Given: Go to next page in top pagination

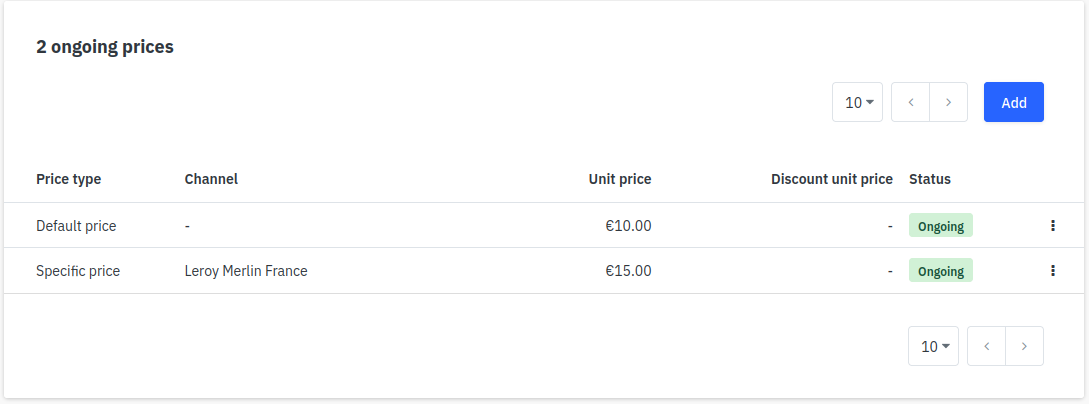Looking at the screenshot, I should click(948, 102).
